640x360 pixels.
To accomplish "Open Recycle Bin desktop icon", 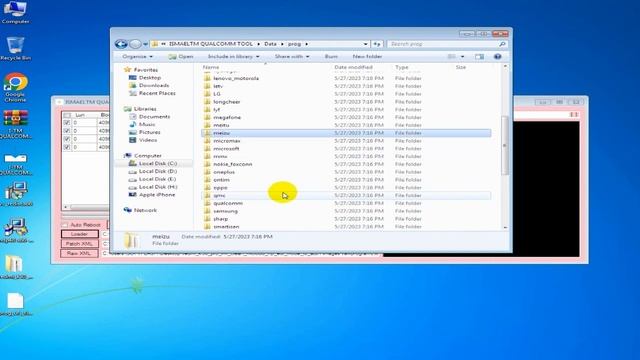I will [15, 48].
